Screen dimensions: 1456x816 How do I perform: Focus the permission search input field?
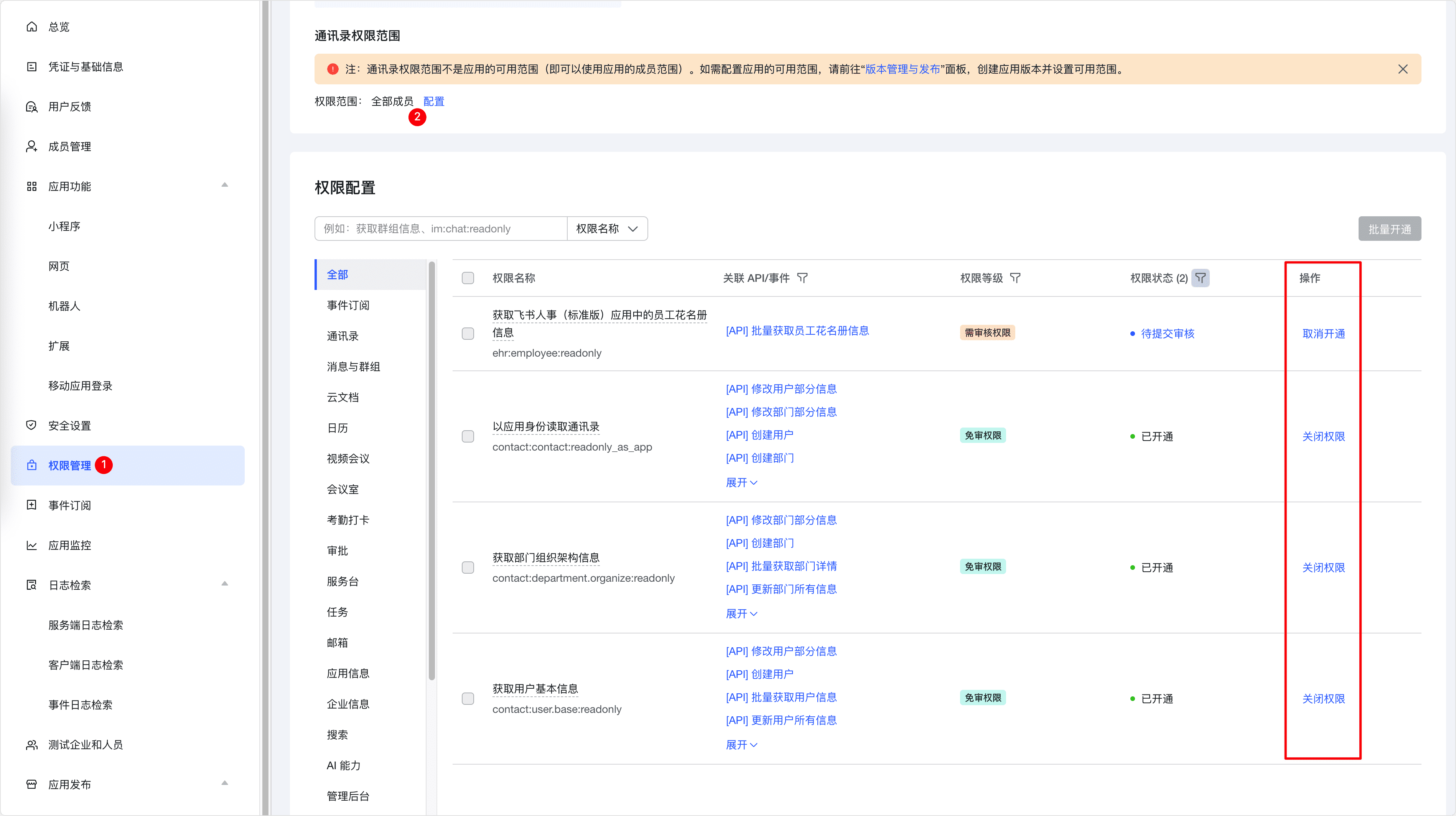tap(441, 228)
